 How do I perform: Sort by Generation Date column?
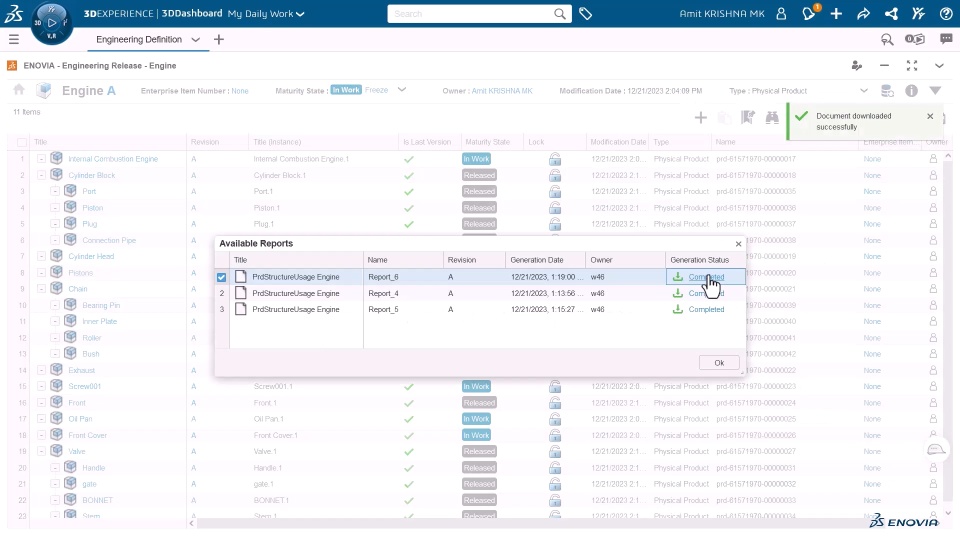point(536,260)
